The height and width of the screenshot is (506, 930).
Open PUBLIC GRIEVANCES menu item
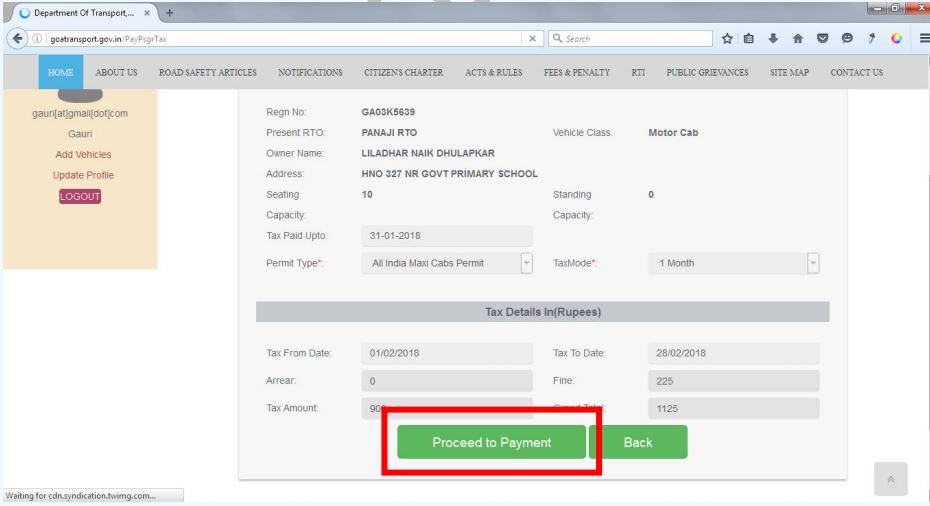[707, 72]
